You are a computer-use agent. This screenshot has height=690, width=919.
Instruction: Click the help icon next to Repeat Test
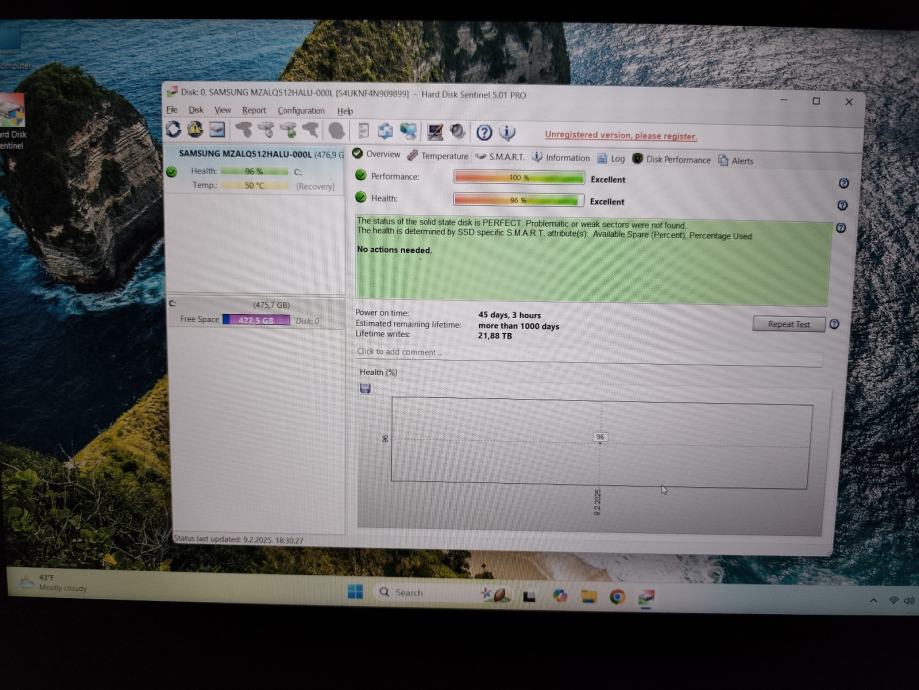pos(834,324)
